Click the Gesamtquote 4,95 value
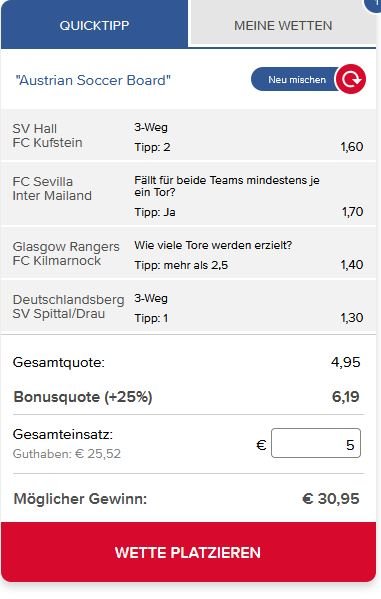381x599 pixels. point(345,362)
